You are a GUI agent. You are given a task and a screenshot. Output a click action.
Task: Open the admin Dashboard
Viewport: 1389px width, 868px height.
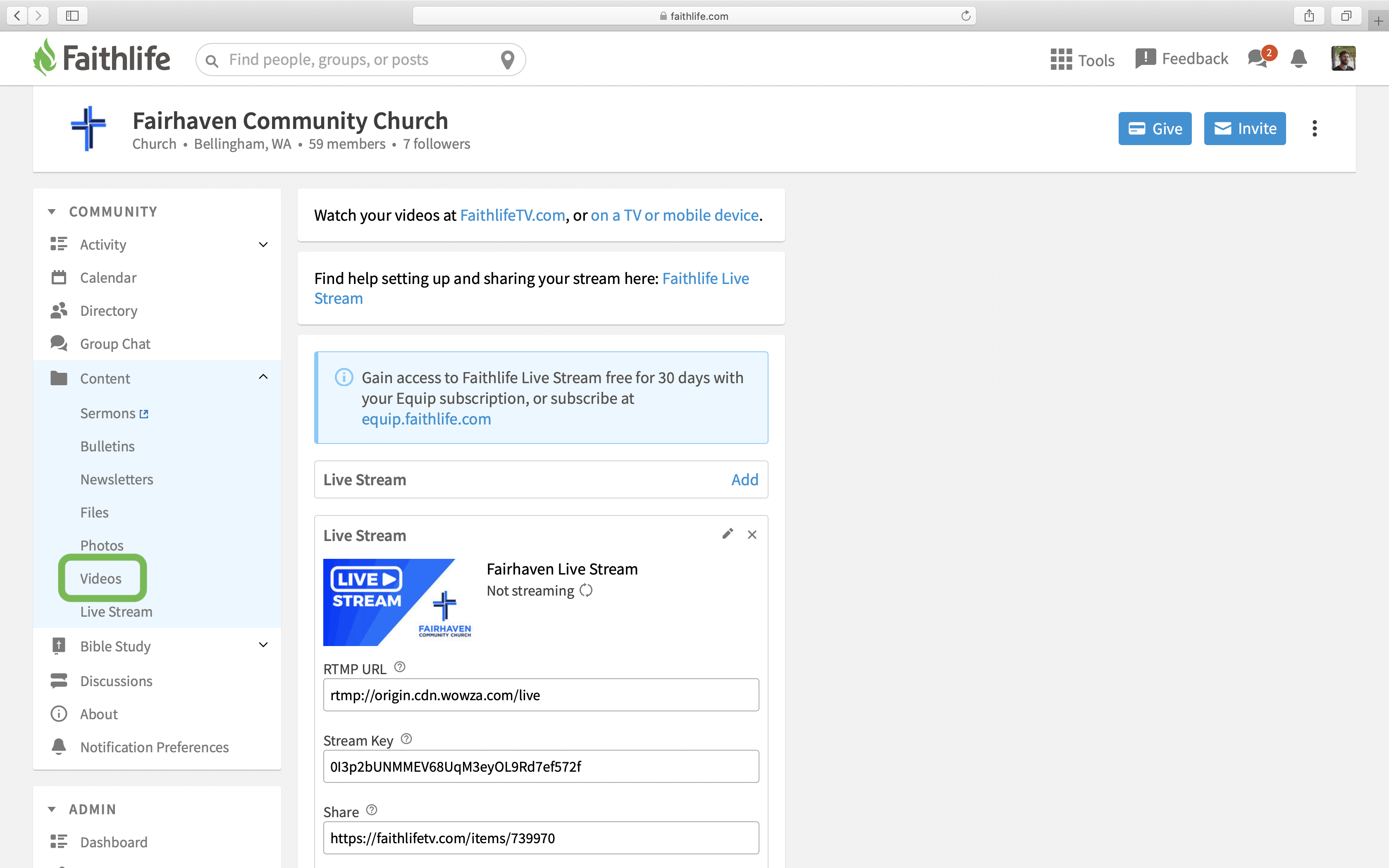(x=114, y=842)
